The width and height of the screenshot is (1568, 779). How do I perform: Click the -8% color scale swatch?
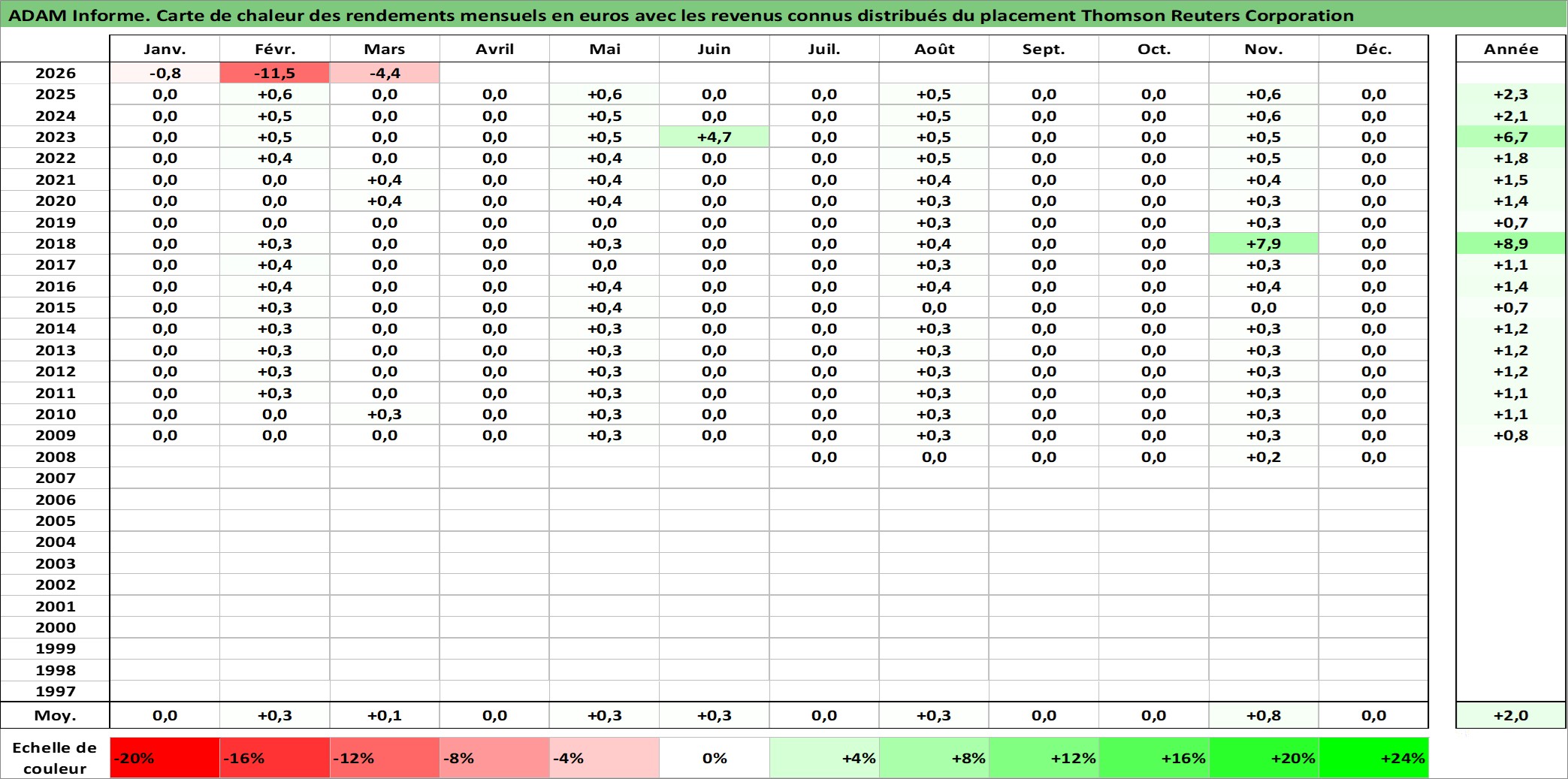[x=494, y=758]
